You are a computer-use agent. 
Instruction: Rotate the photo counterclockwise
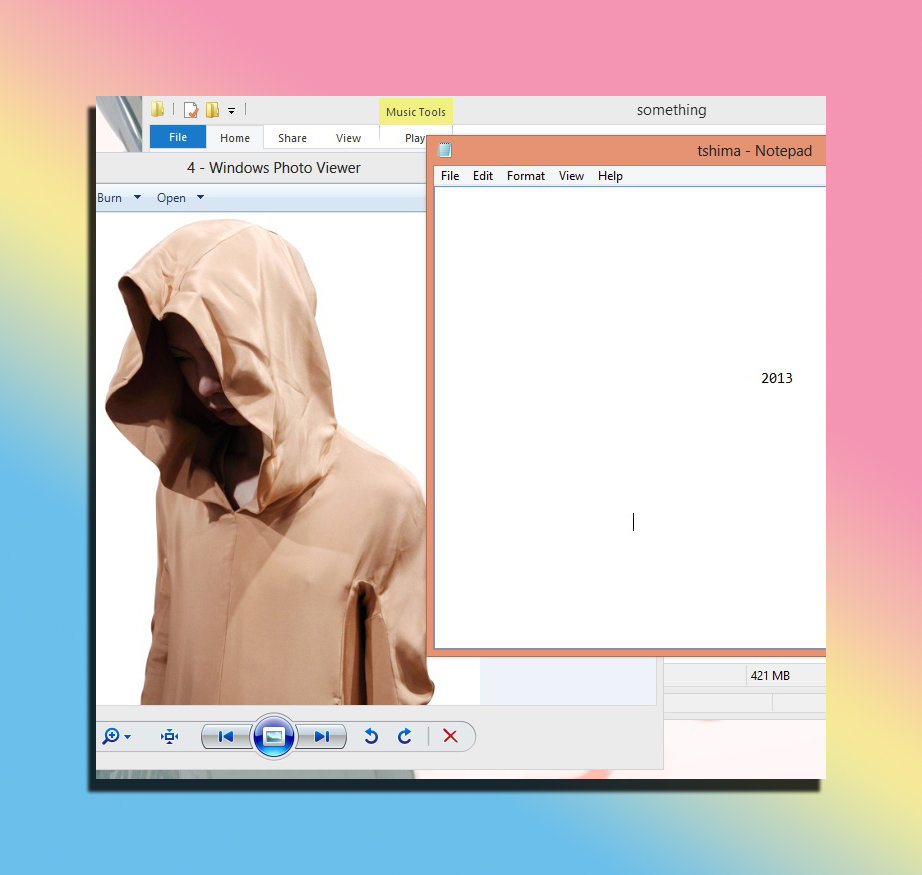point(371,736)
